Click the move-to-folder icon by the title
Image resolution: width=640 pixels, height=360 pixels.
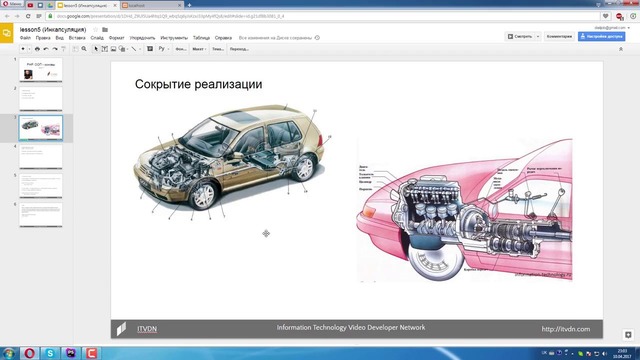coord(105,29)
